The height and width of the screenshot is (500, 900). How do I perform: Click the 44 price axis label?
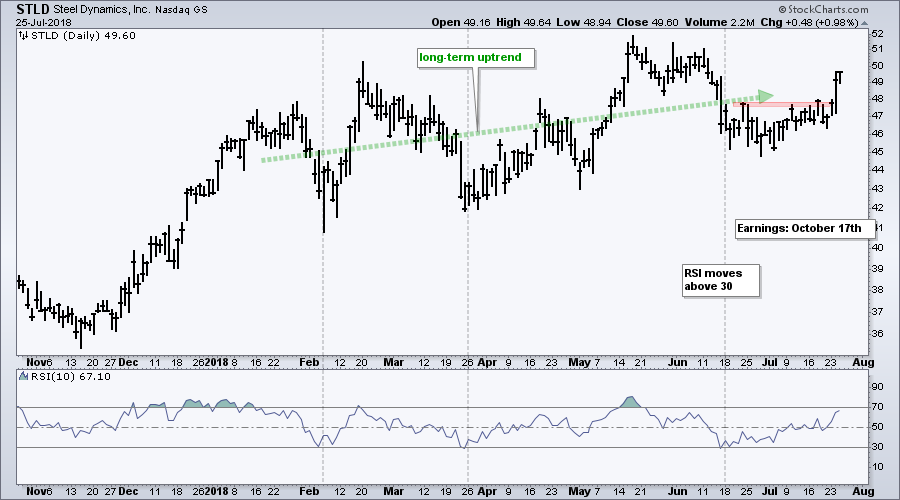point(878,169)
